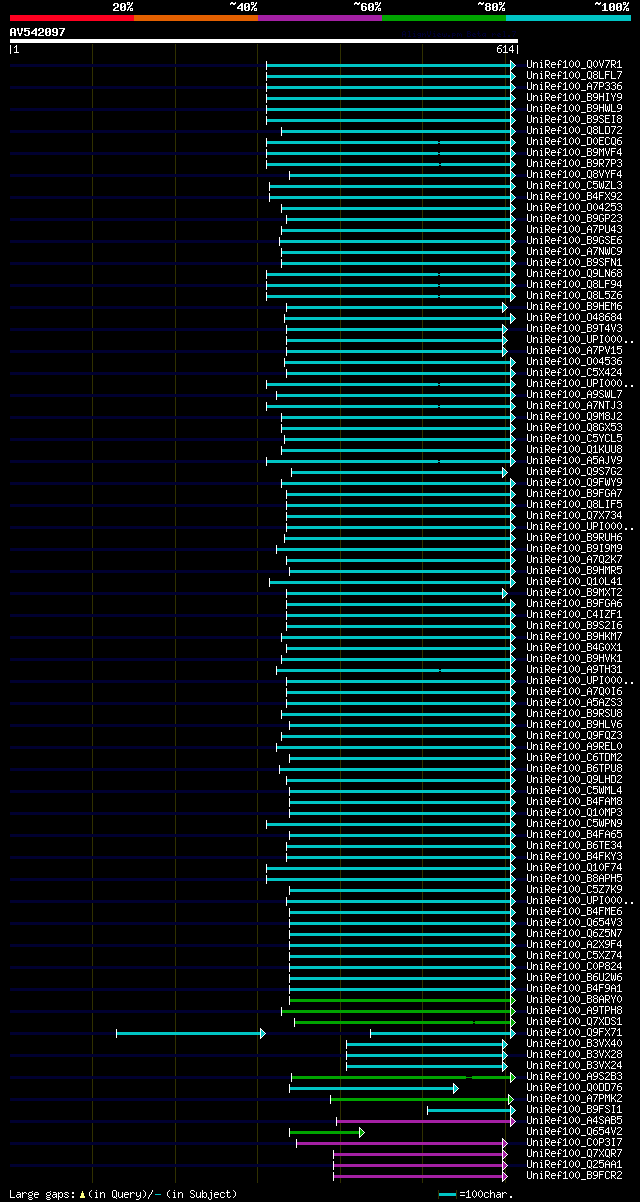This screenshot has width=640, height=1202.
Task: Select the UniRef100_B6TE34 label
Action: tap(574, 845)
